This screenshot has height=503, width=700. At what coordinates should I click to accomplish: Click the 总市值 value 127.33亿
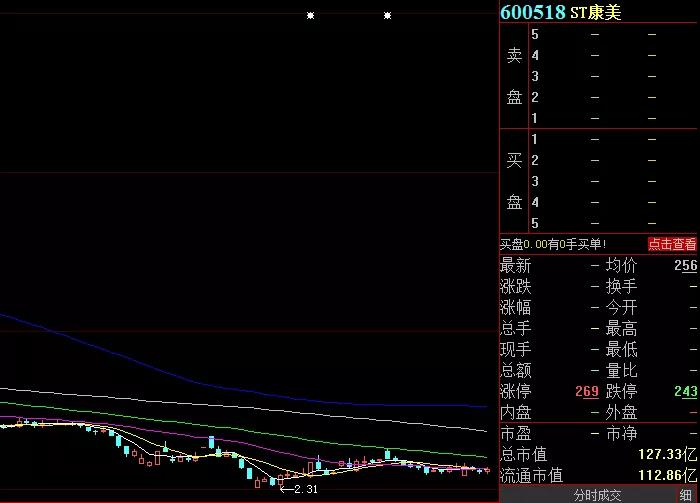tap(667, 455)
